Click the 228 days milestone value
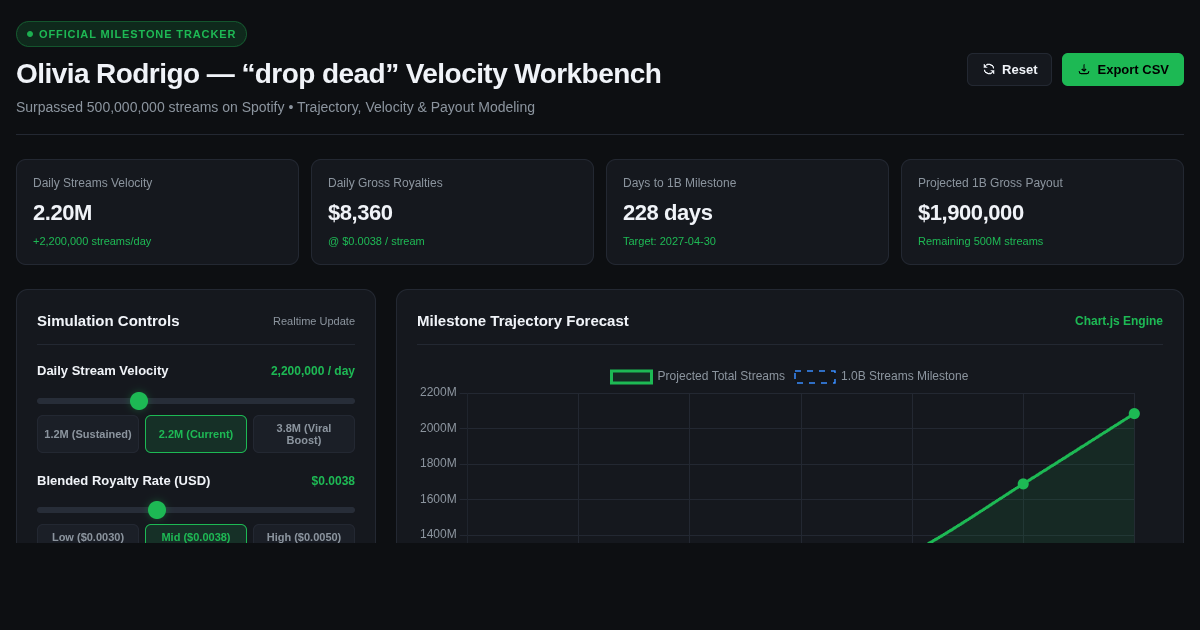The image size is (1200, 630). click(x=668, y=213)
